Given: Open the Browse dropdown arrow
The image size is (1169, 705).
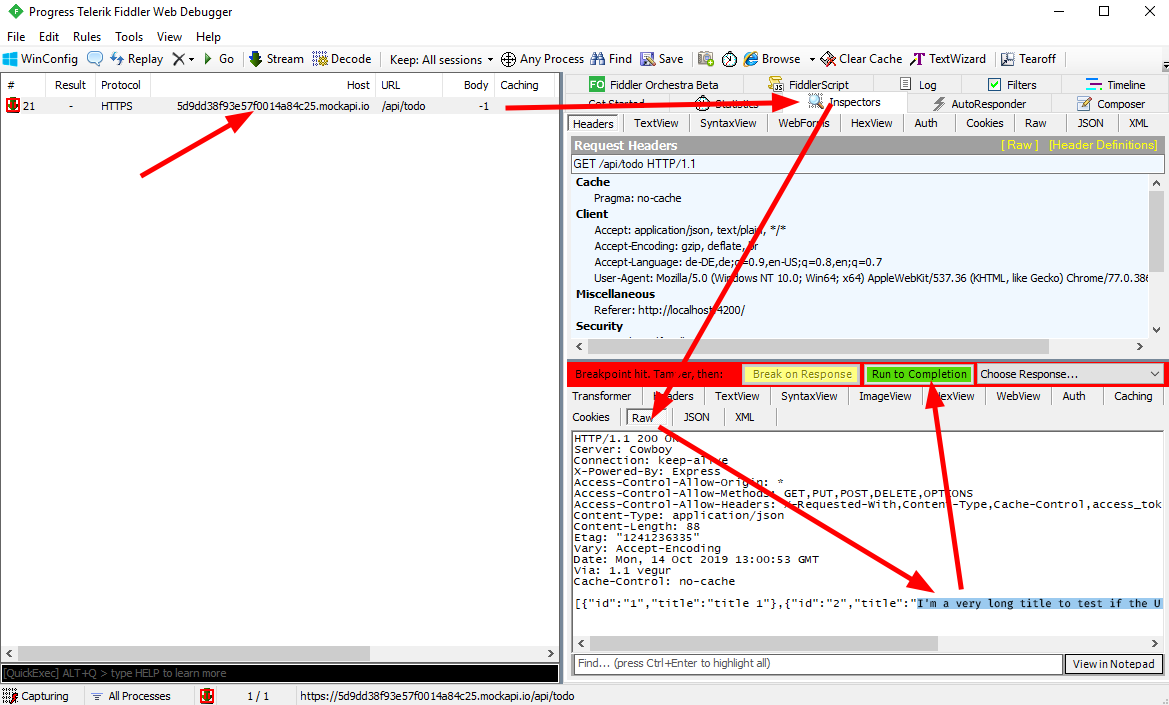Looking at the screenshot, I should pyautogui.click(x=812, y=59).
